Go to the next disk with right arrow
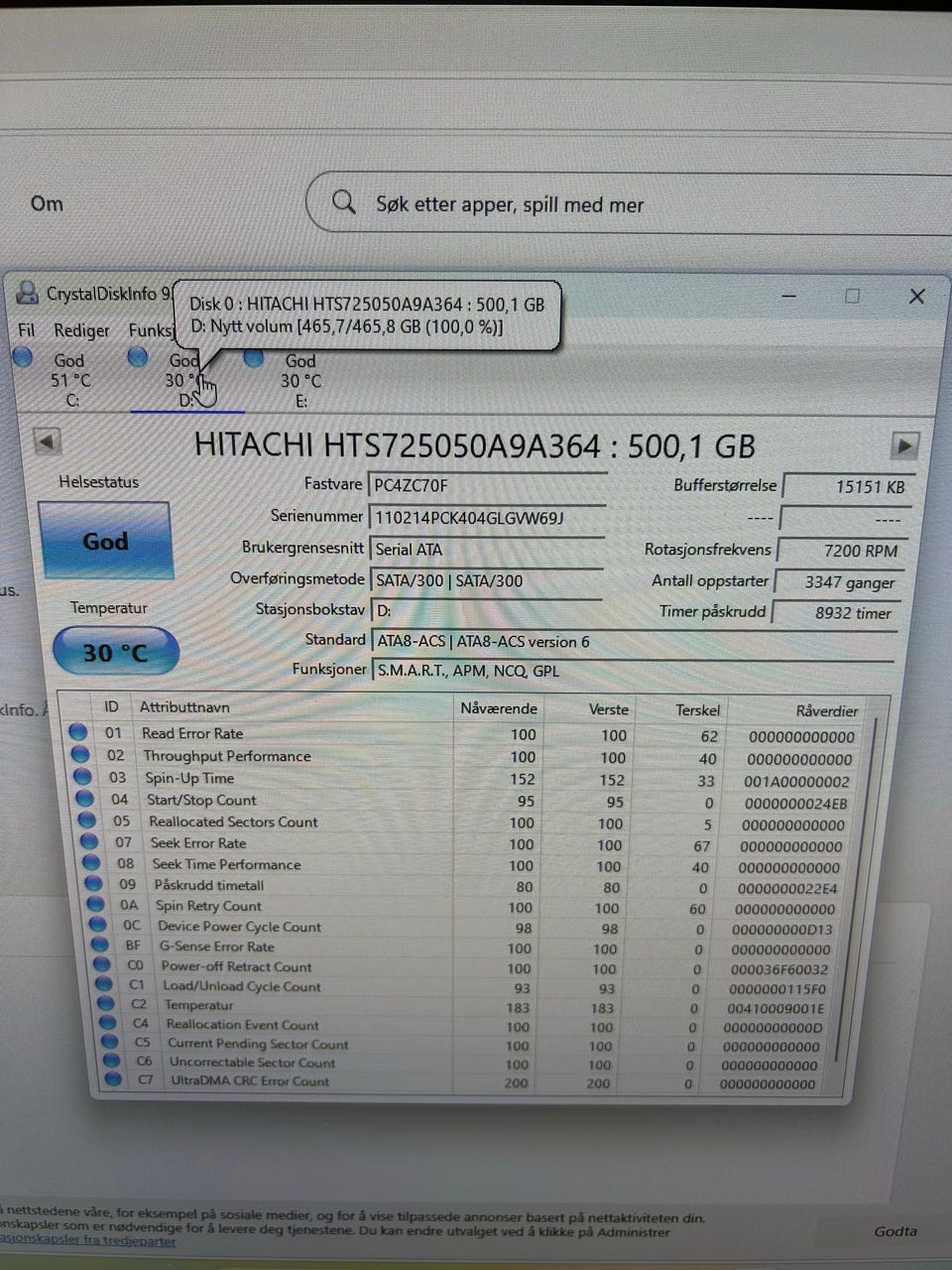Viewport: 952px width, 1270px height. [904, 445]
